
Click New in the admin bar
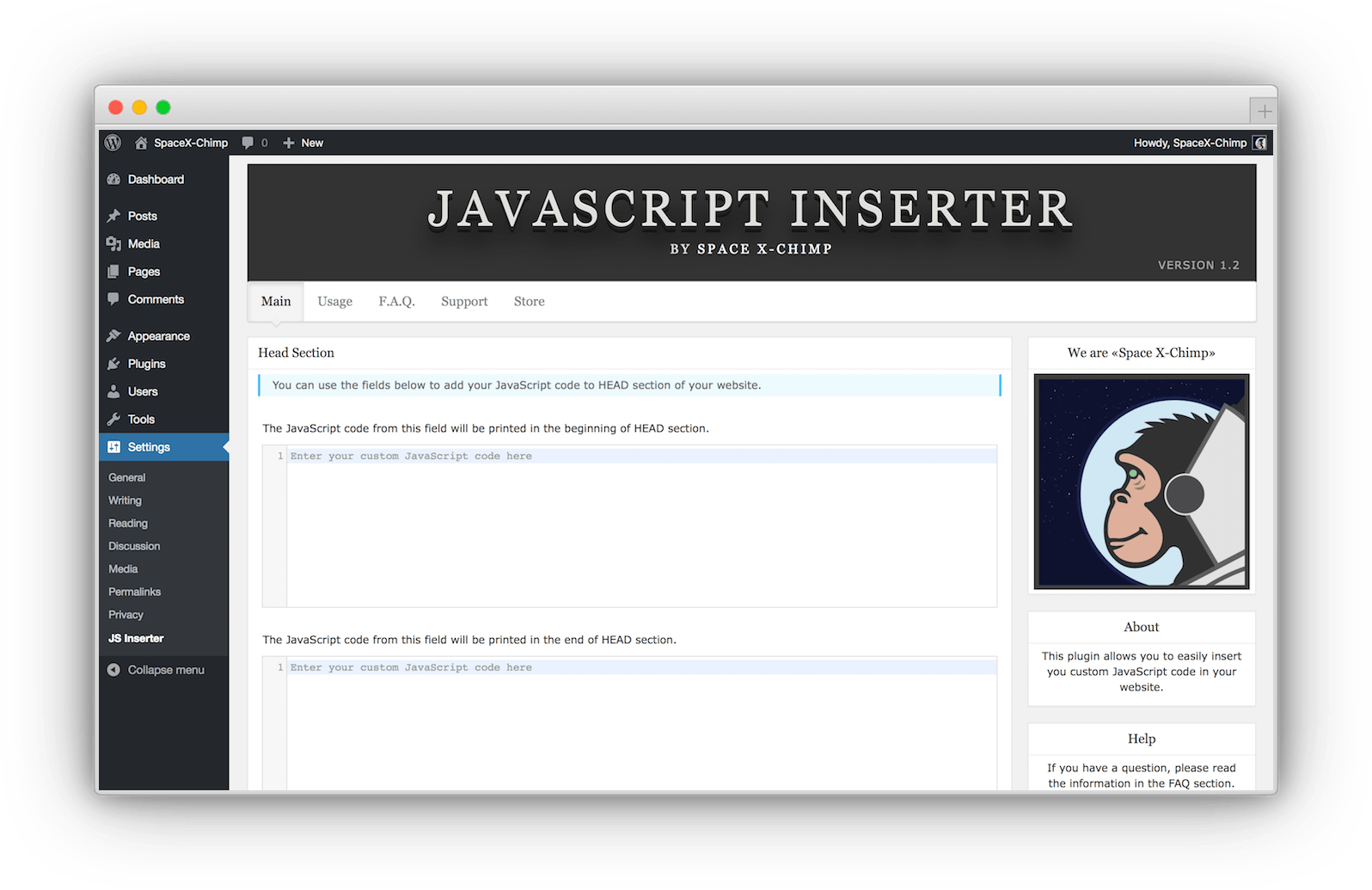coord(312,143)
